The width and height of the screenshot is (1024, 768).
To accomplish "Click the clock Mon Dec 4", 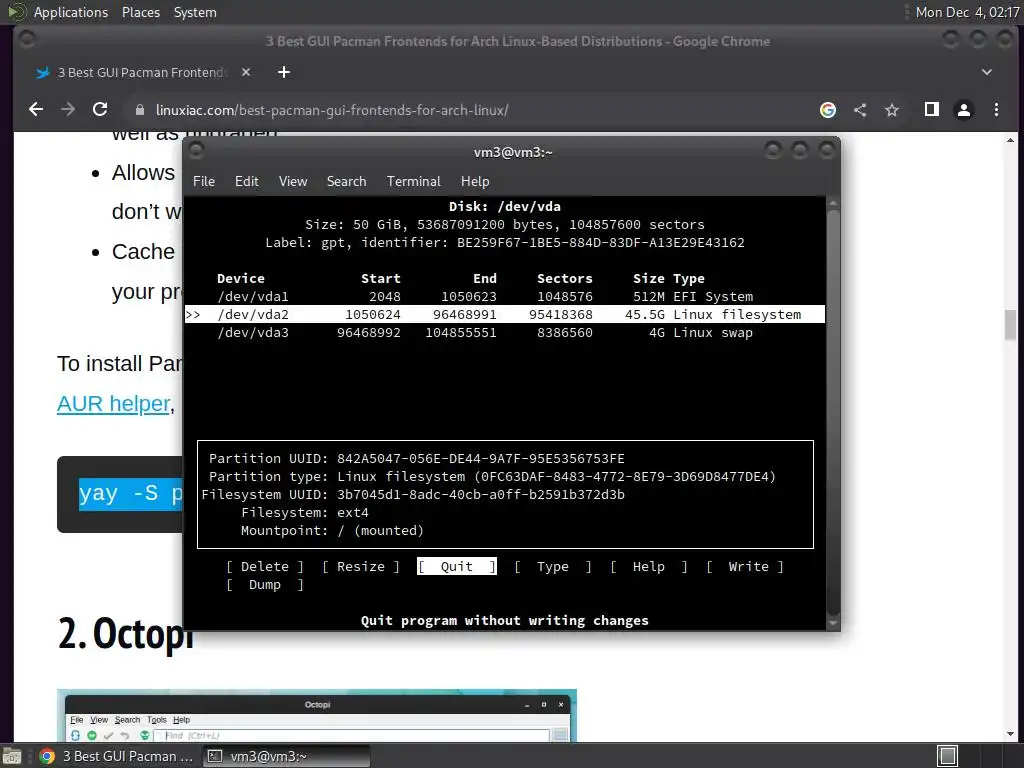I will click(x=967, y=12).
